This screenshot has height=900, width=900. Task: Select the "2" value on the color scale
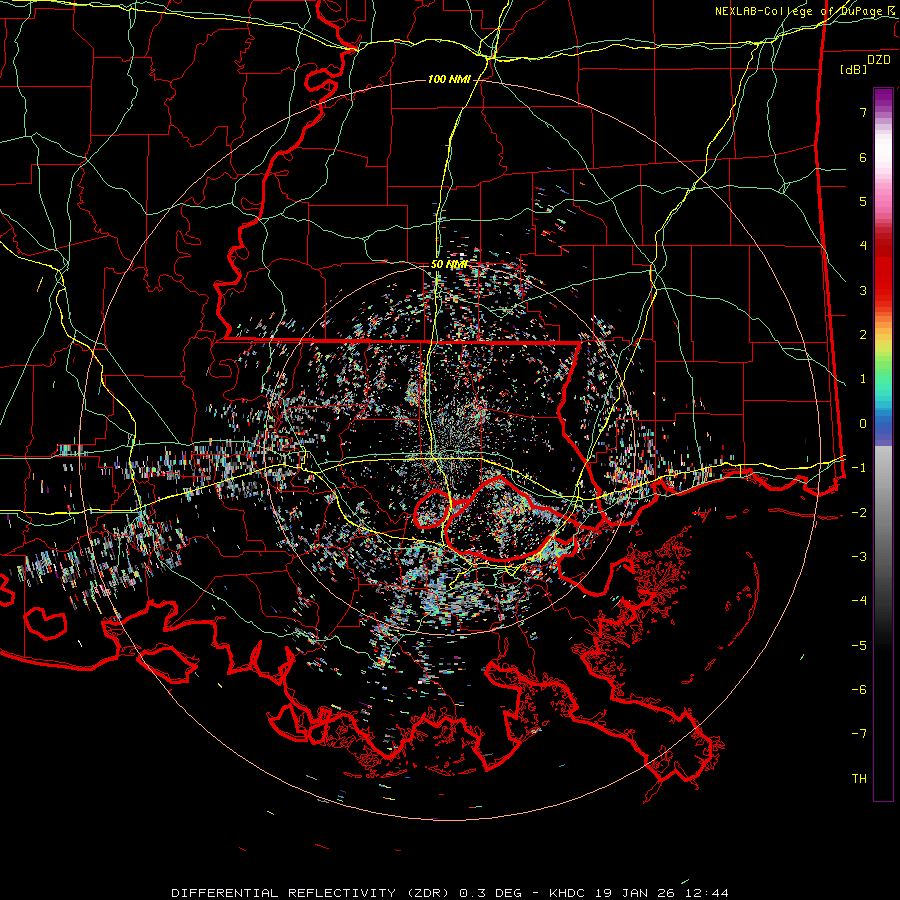[x=863, y=335]
